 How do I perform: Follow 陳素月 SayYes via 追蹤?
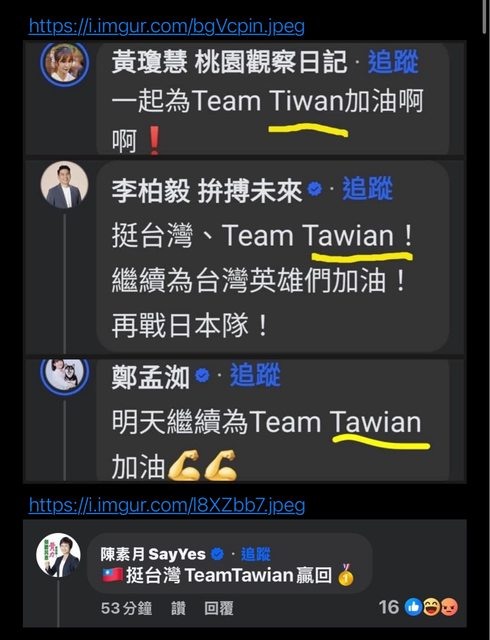(x=256, y=554)
